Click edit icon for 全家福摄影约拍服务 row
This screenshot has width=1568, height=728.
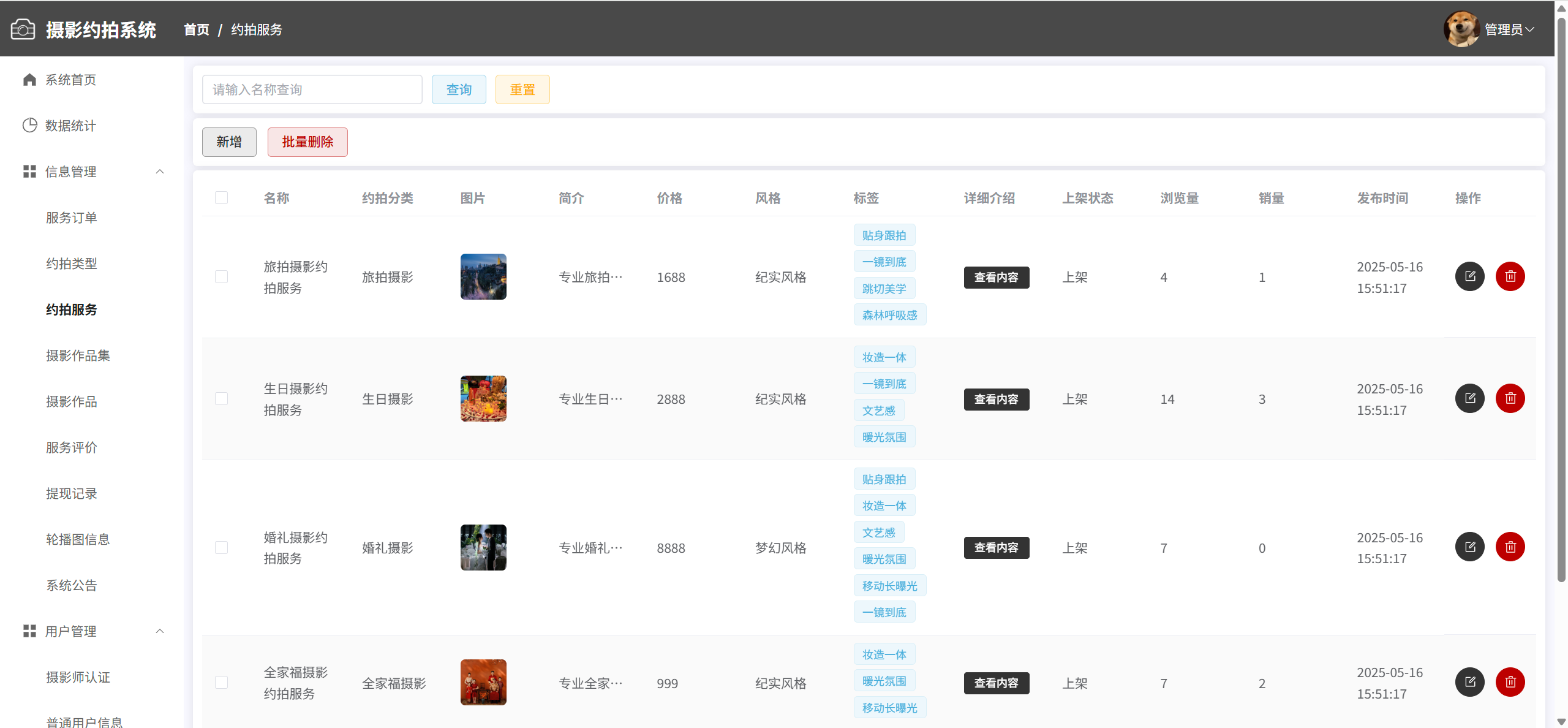1469,682
